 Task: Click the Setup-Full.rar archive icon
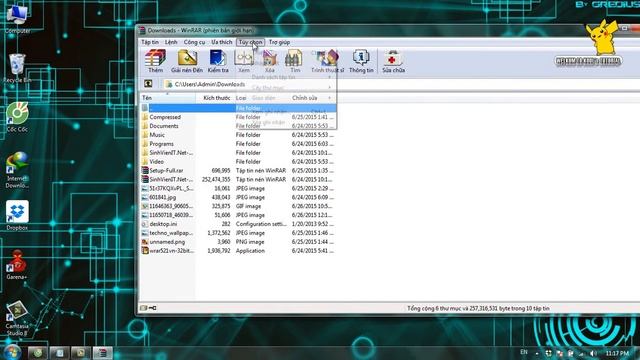click(145, 171)
